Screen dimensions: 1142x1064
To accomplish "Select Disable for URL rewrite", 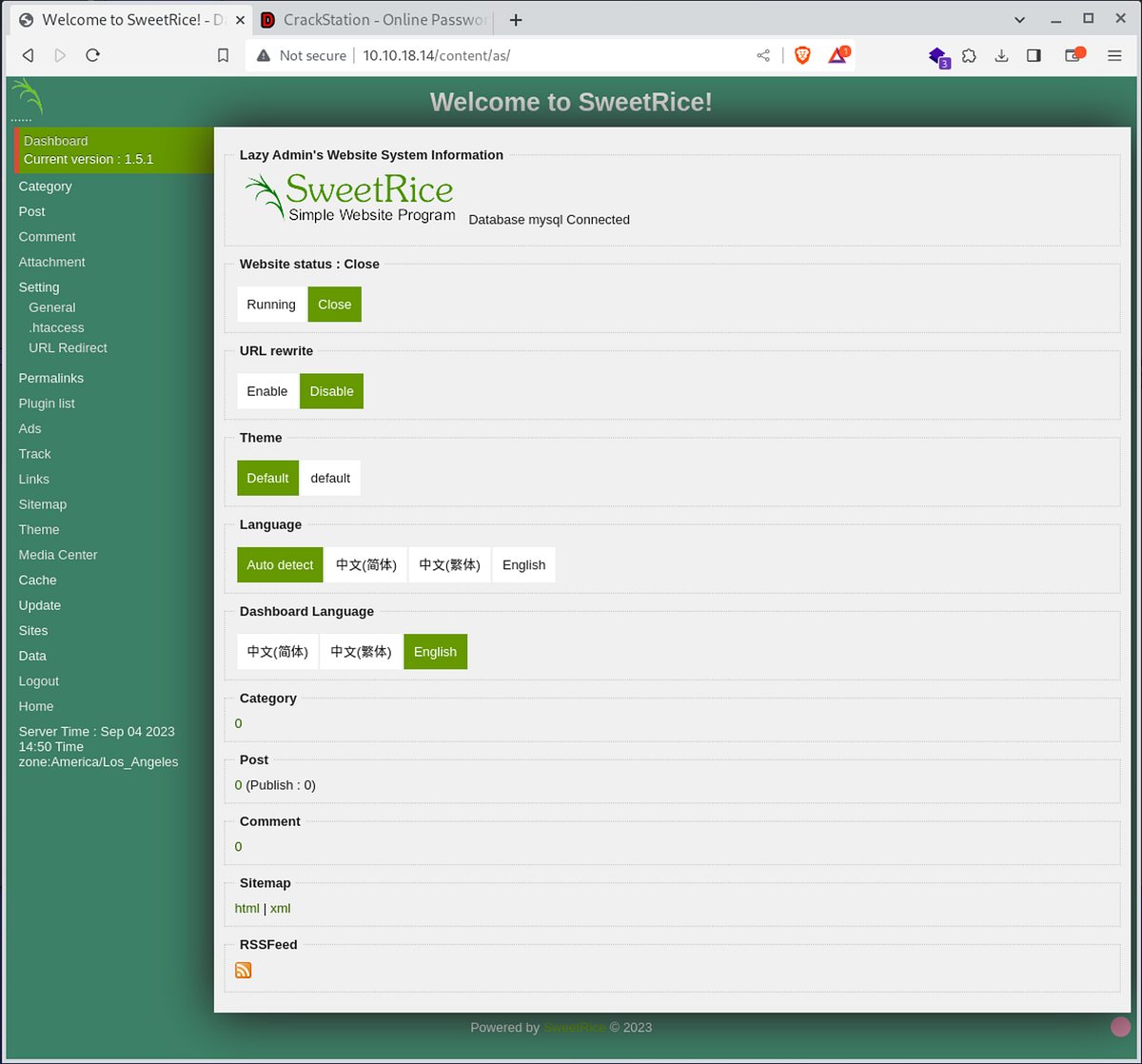I will click(331, 391).
